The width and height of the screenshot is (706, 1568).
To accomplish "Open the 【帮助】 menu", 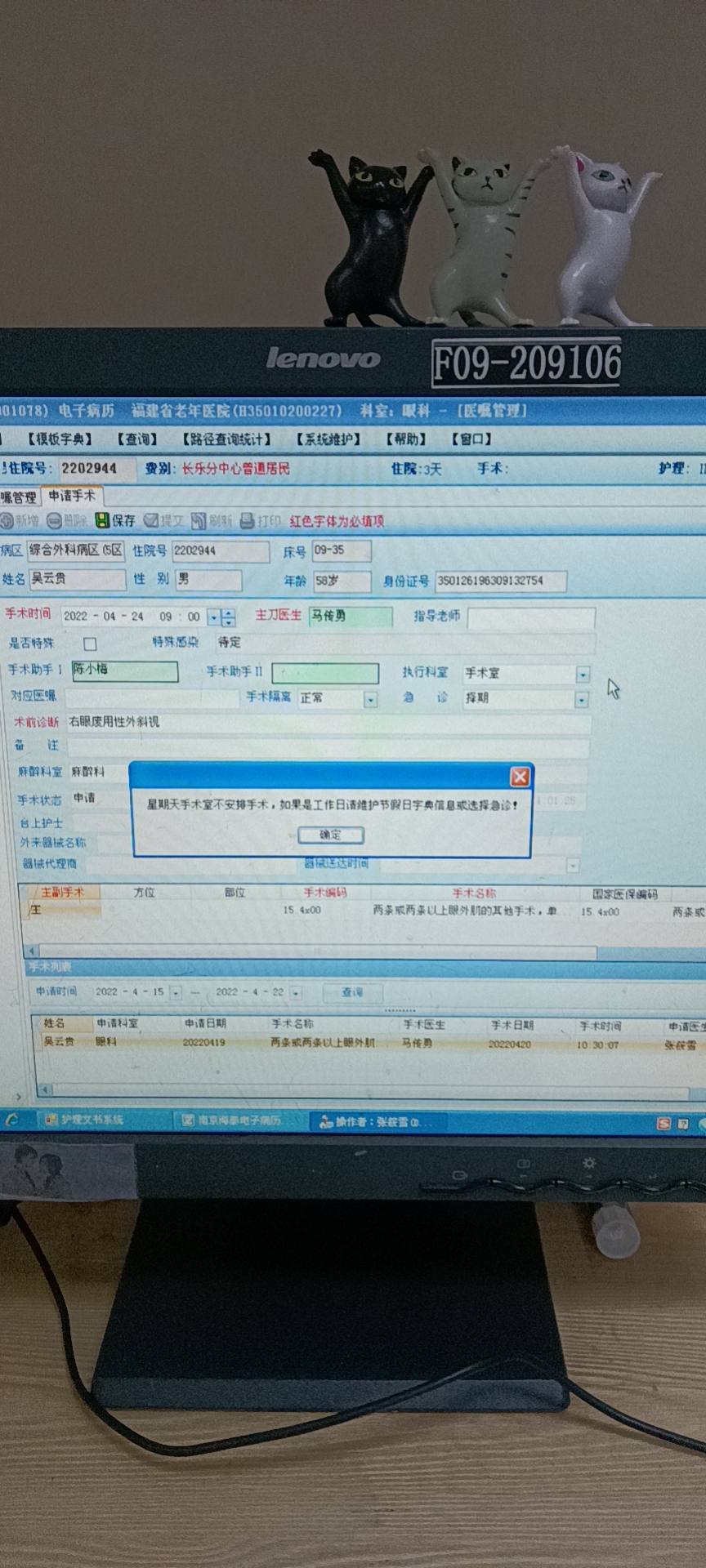I will point(406,439).
